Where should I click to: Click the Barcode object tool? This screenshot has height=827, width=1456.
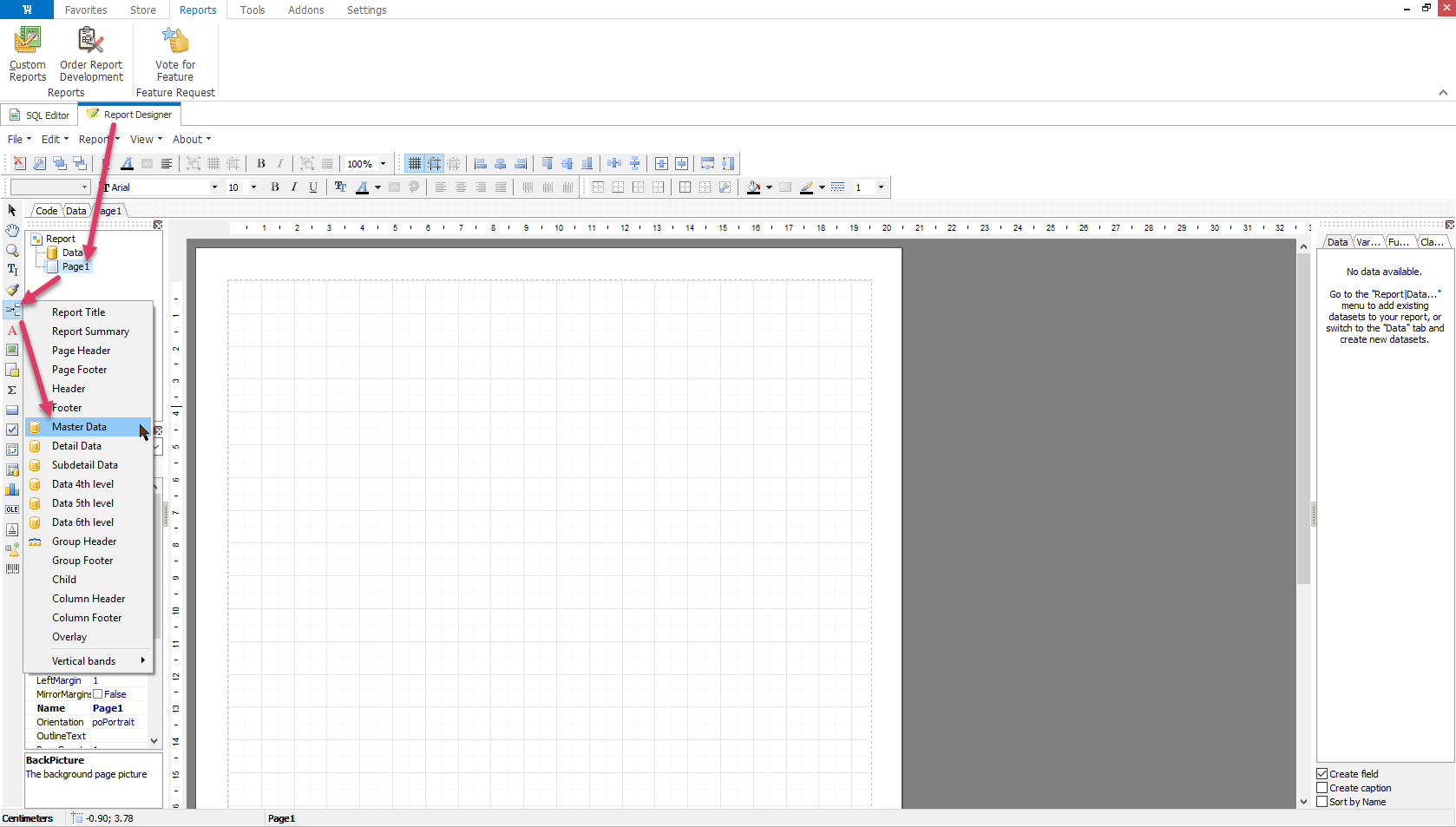(12, 569)
